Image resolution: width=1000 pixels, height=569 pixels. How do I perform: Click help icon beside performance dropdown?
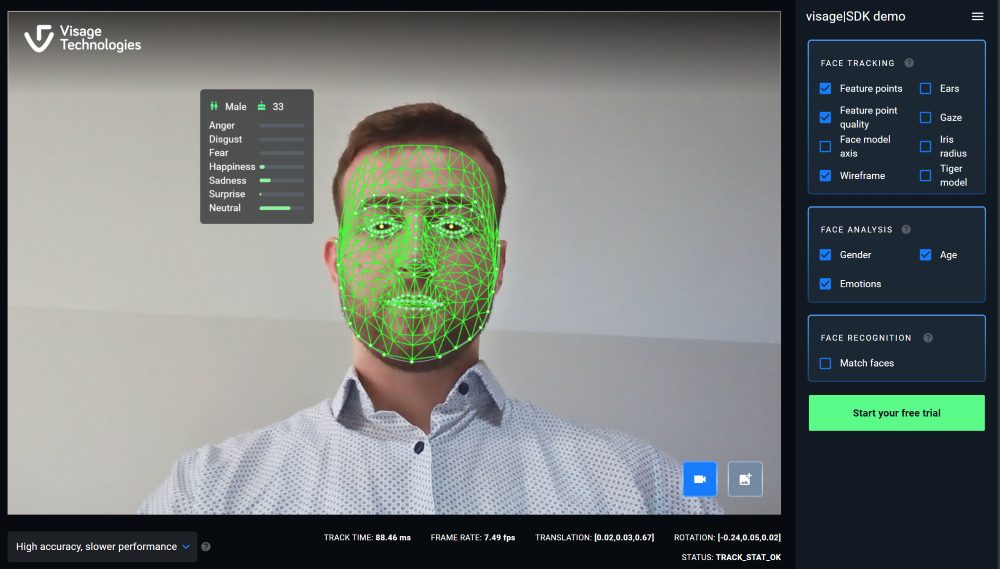[206, 547]
